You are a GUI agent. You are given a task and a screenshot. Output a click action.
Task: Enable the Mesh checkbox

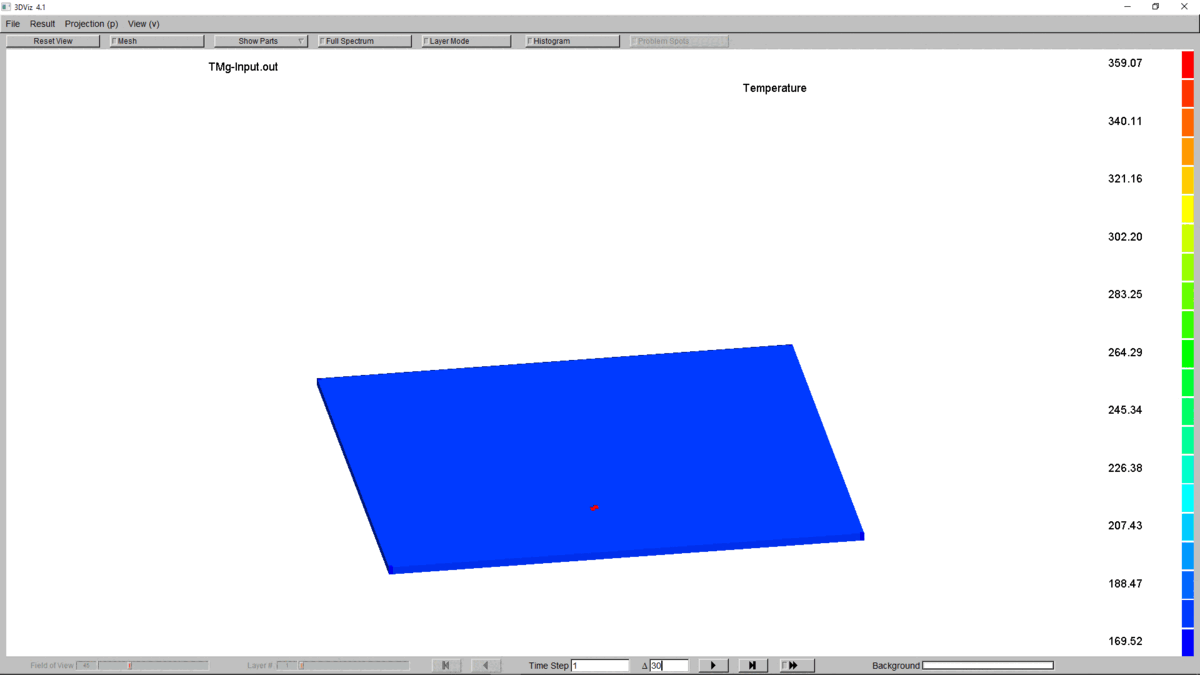click(114, 41)
